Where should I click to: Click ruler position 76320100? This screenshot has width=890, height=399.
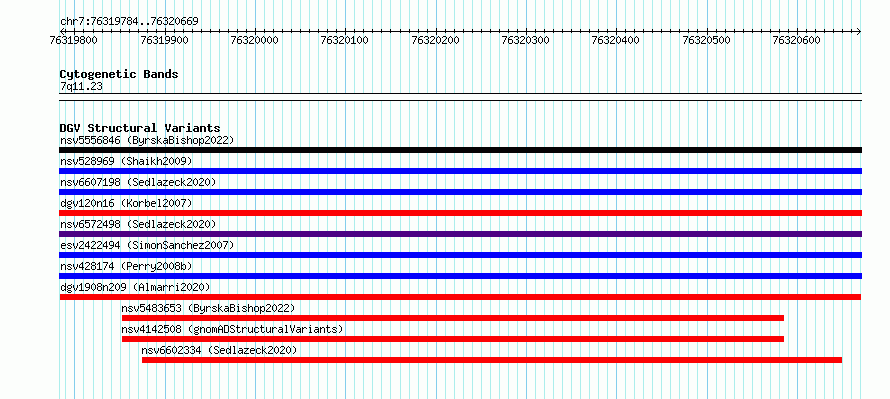[345, 40]
